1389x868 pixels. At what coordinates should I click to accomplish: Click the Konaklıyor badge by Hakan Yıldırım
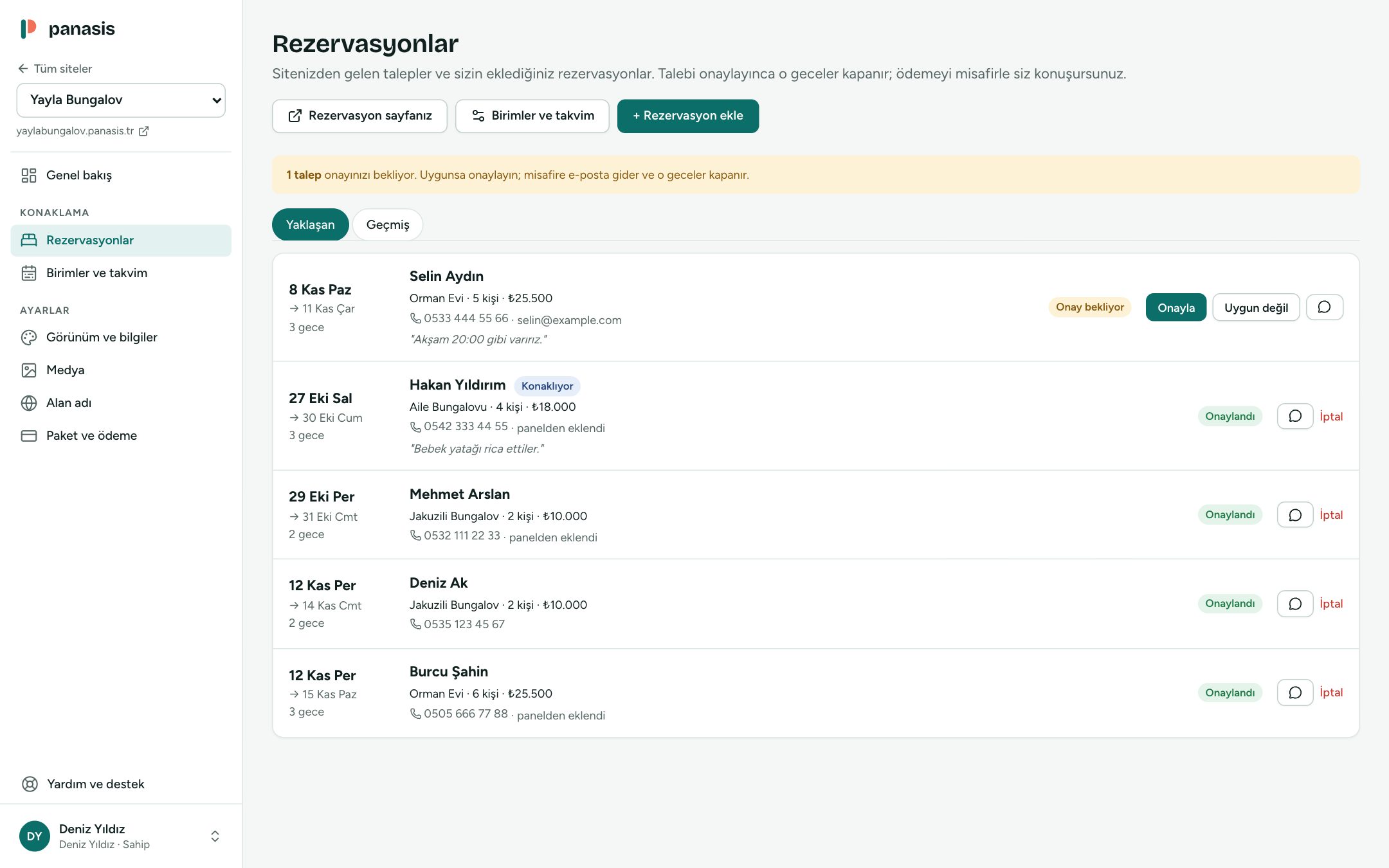(x=547, y=386)
